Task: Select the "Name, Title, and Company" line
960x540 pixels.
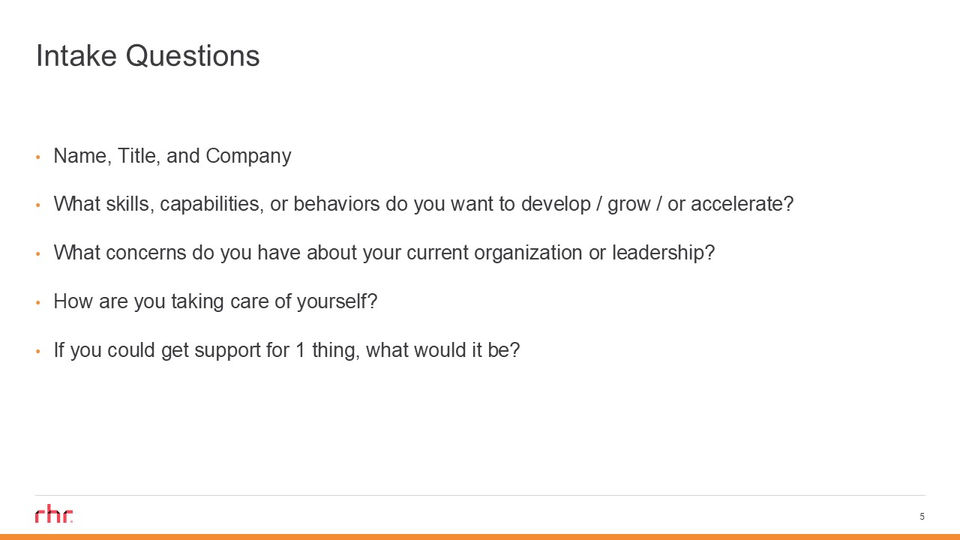Action: [x=172, y=156]
